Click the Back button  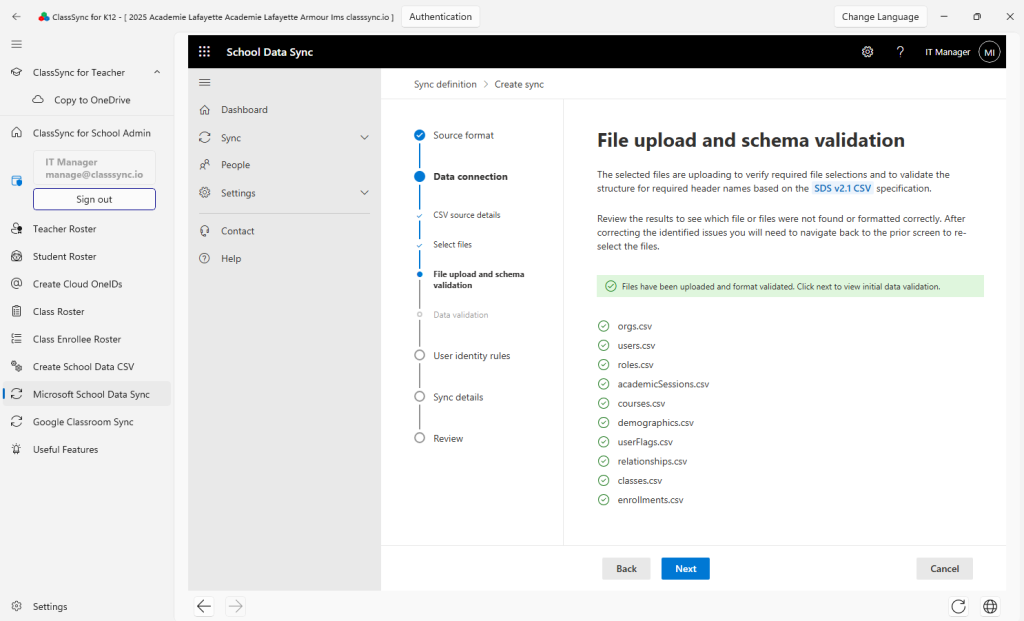click(626, 569)
